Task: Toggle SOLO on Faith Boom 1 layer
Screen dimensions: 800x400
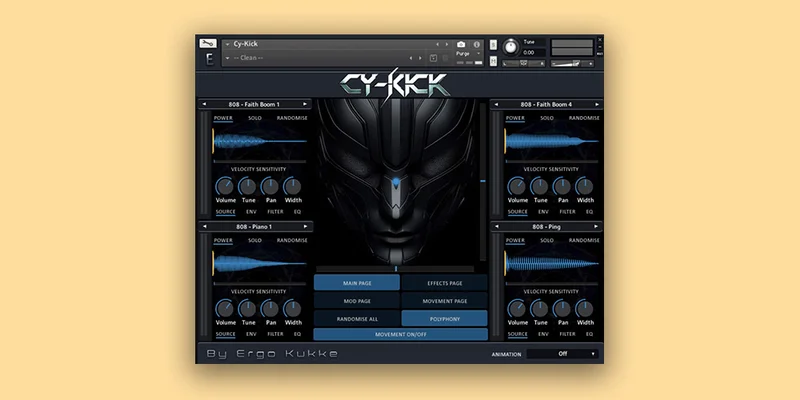Action: tap(255, 118)
